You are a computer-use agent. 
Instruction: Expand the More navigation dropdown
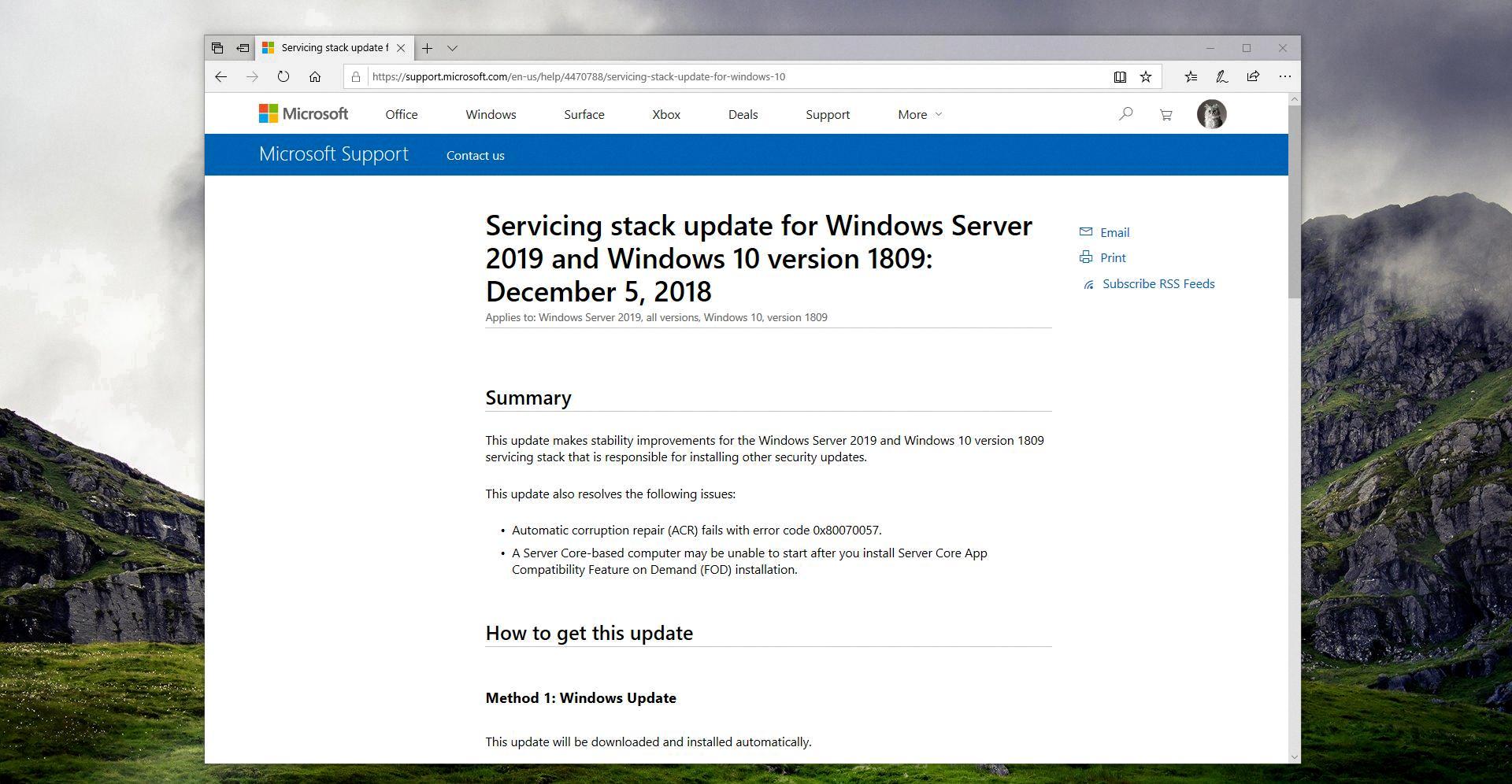919,114
